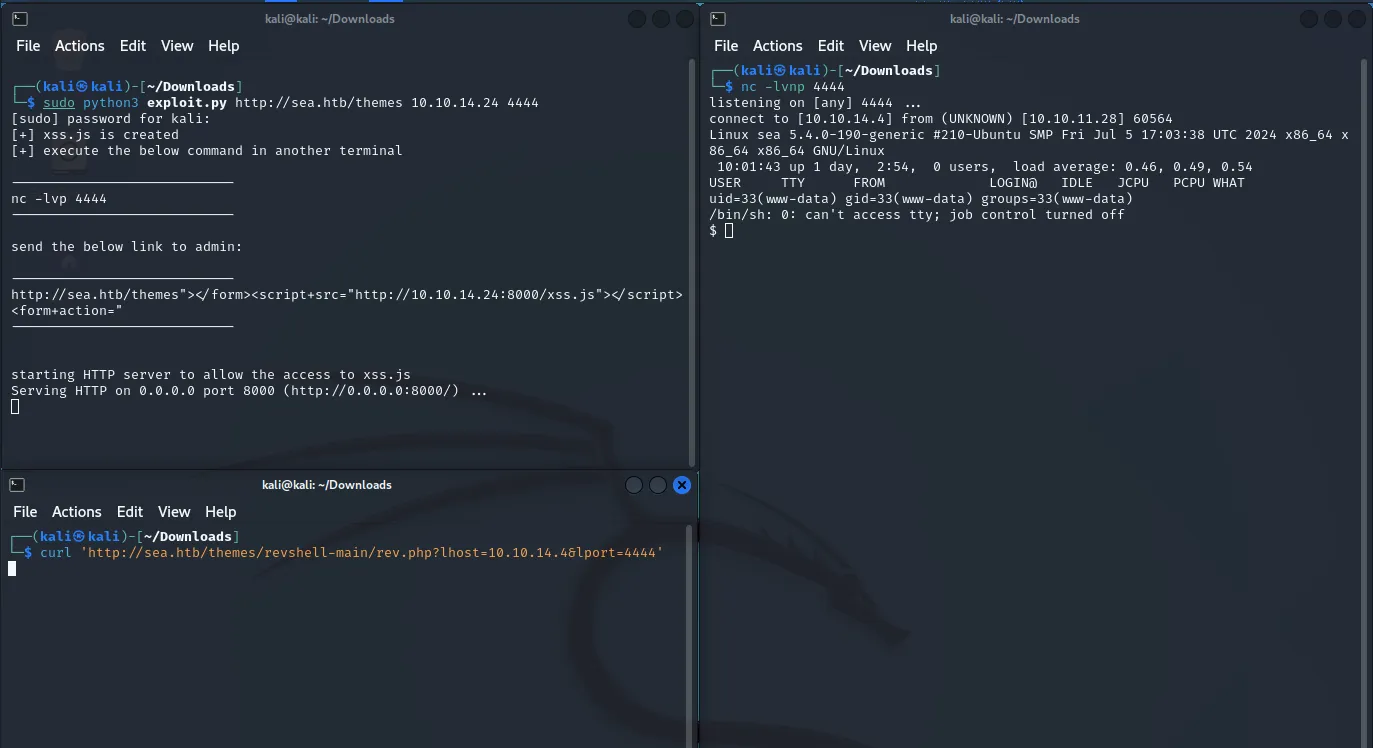This screenshot has height=748, width=1373.
Task: Click 'listening on [any] 4444 ...' line
Action: tap(815, 103)
